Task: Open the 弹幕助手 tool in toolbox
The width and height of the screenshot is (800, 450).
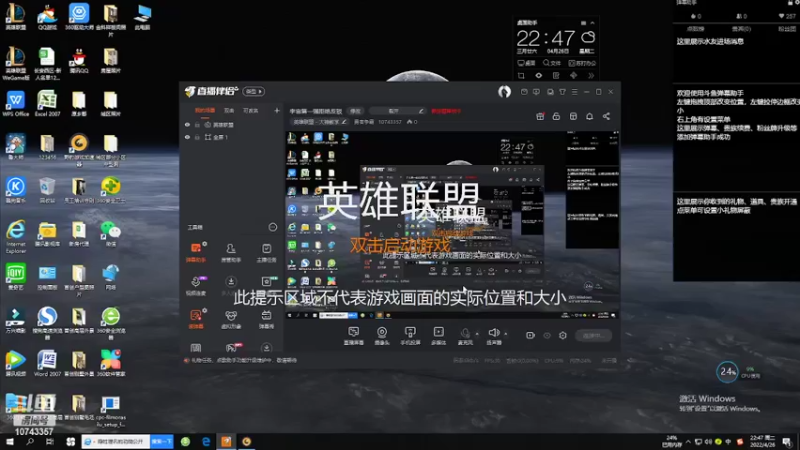Action: point(196,253)
